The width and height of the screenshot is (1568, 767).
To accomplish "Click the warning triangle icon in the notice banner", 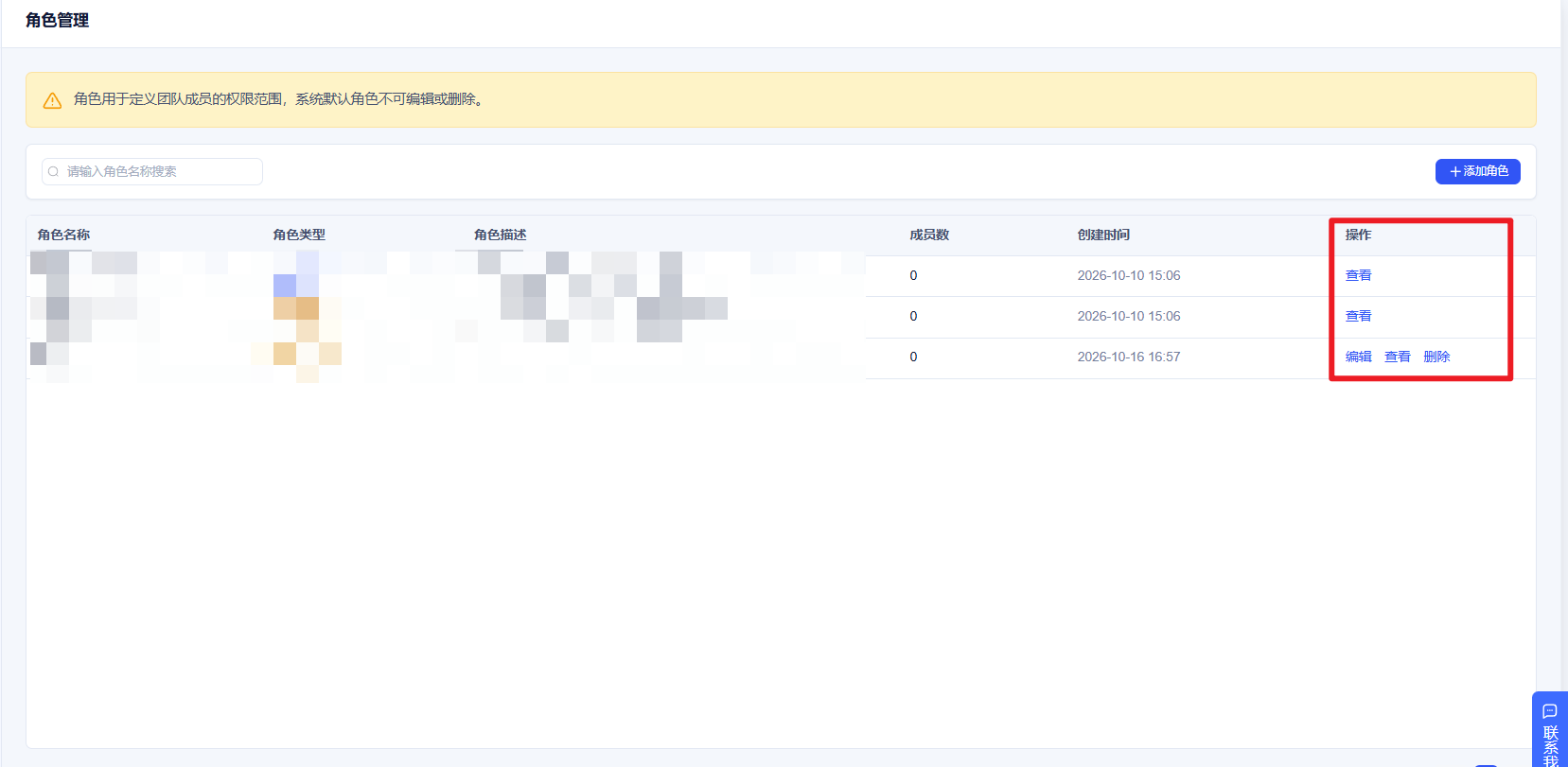I will (53, 100).
